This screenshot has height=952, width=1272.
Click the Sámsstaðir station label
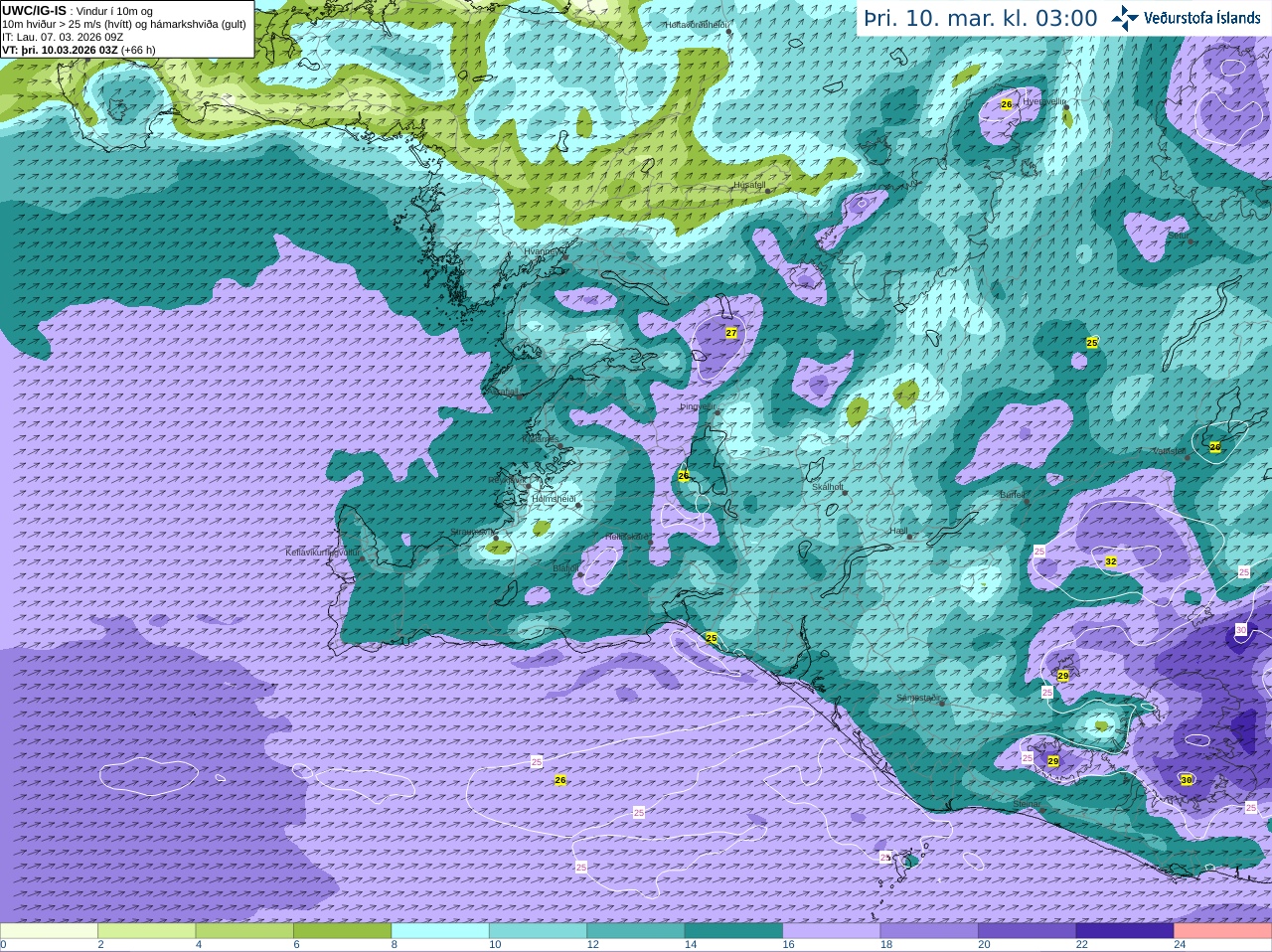[917, 698]
